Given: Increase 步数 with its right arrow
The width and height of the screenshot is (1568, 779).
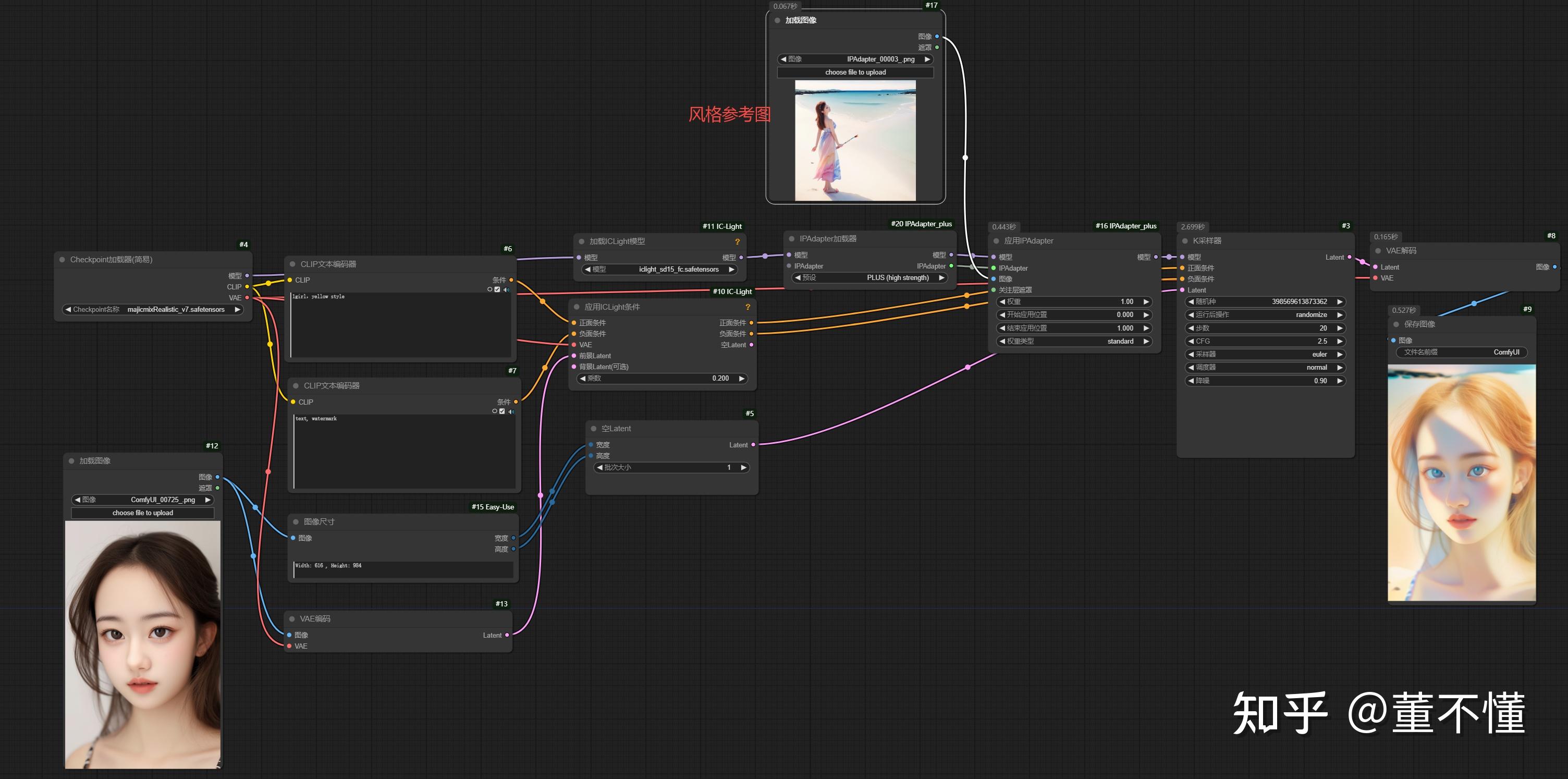Looking at the screenshot, I should (1339, 328).
